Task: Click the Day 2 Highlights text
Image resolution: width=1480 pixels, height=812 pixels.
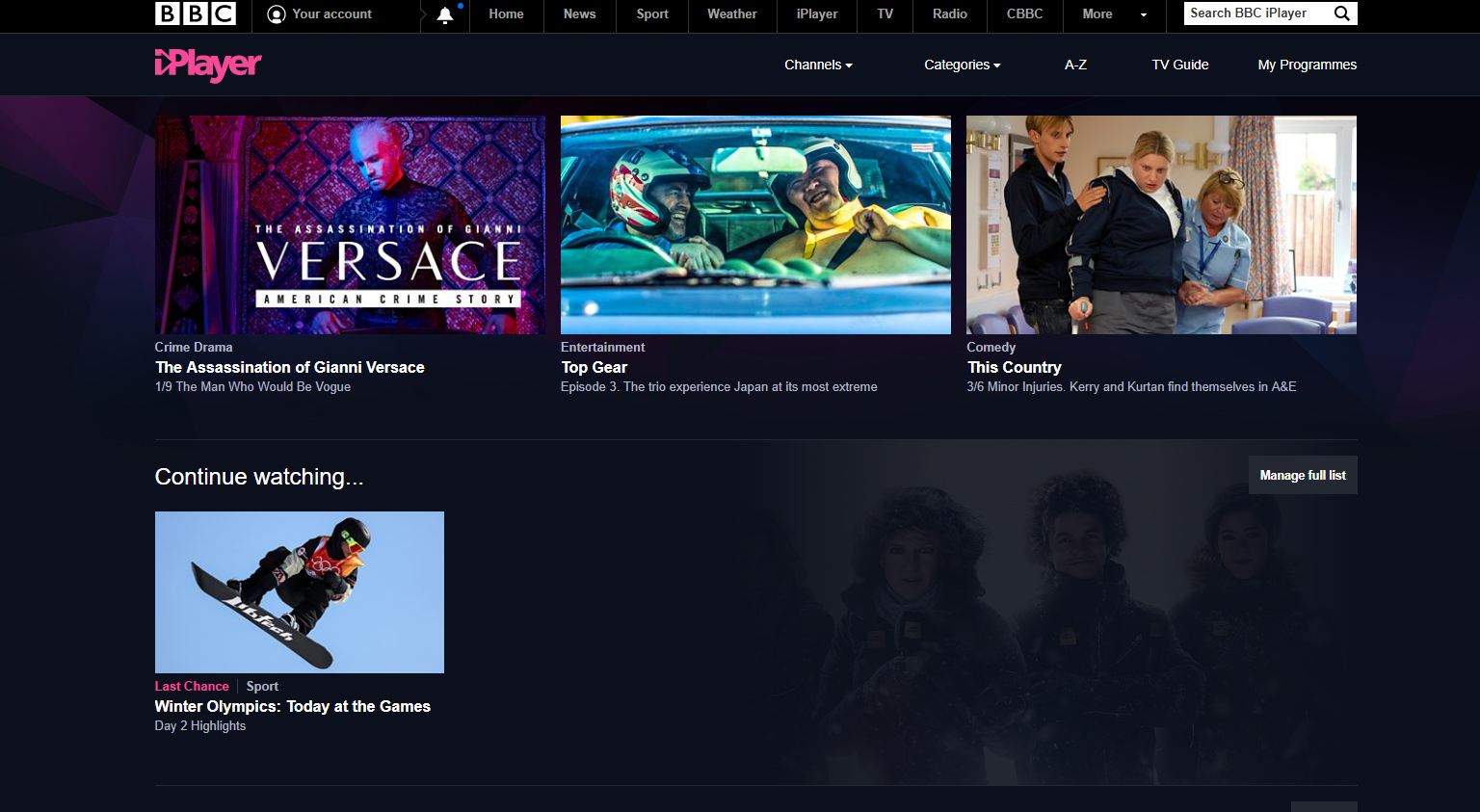Action: point(200,725)
